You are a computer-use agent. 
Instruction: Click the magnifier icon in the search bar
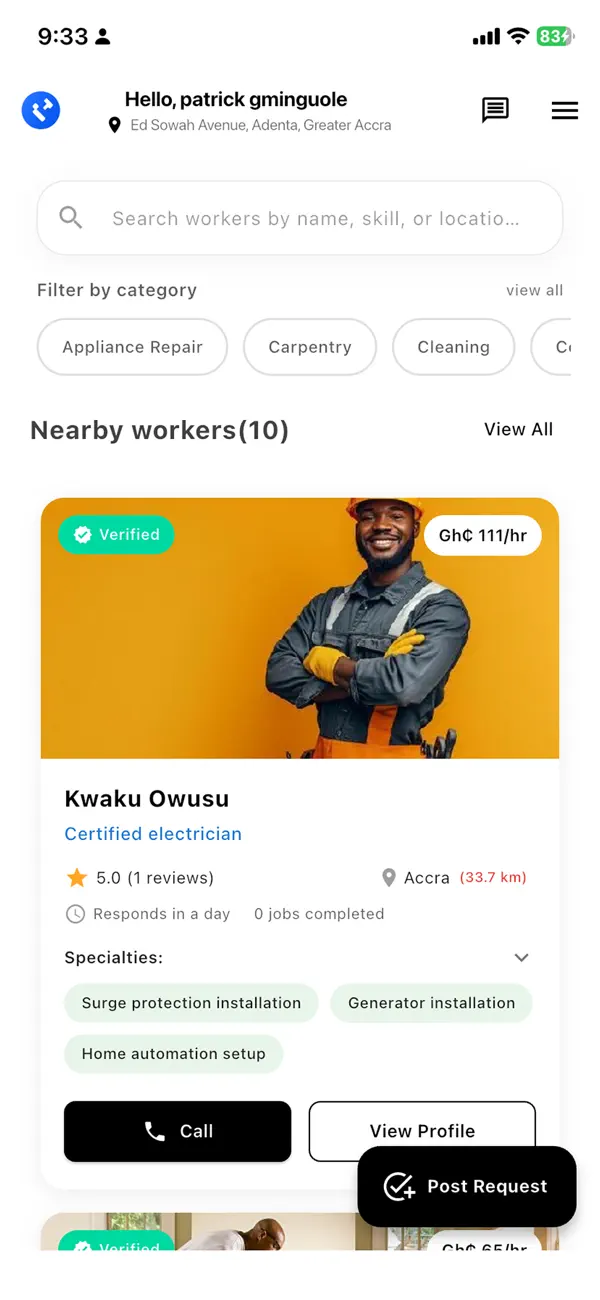tap(70, 217)
